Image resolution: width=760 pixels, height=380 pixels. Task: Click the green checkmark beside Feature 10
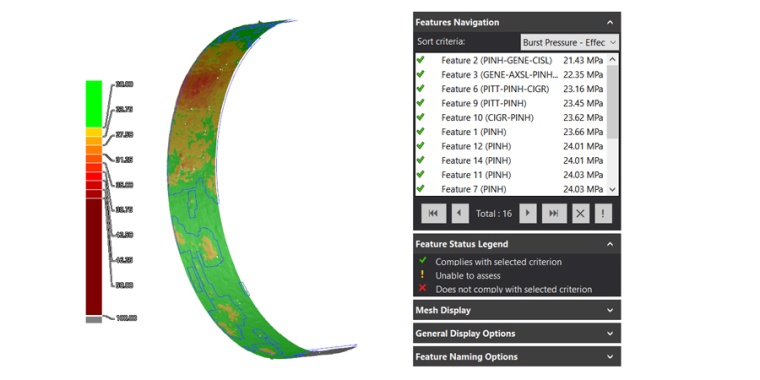(x=420, y=117)
